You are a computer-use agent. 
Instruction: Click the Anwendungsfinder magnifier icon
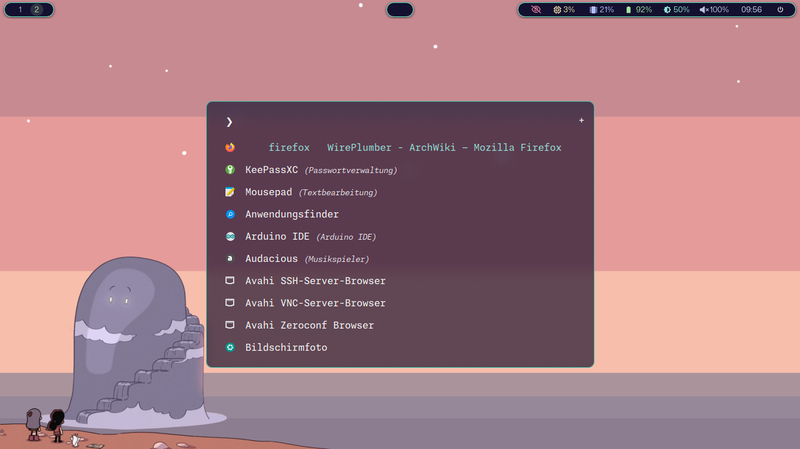coord(230,214)
